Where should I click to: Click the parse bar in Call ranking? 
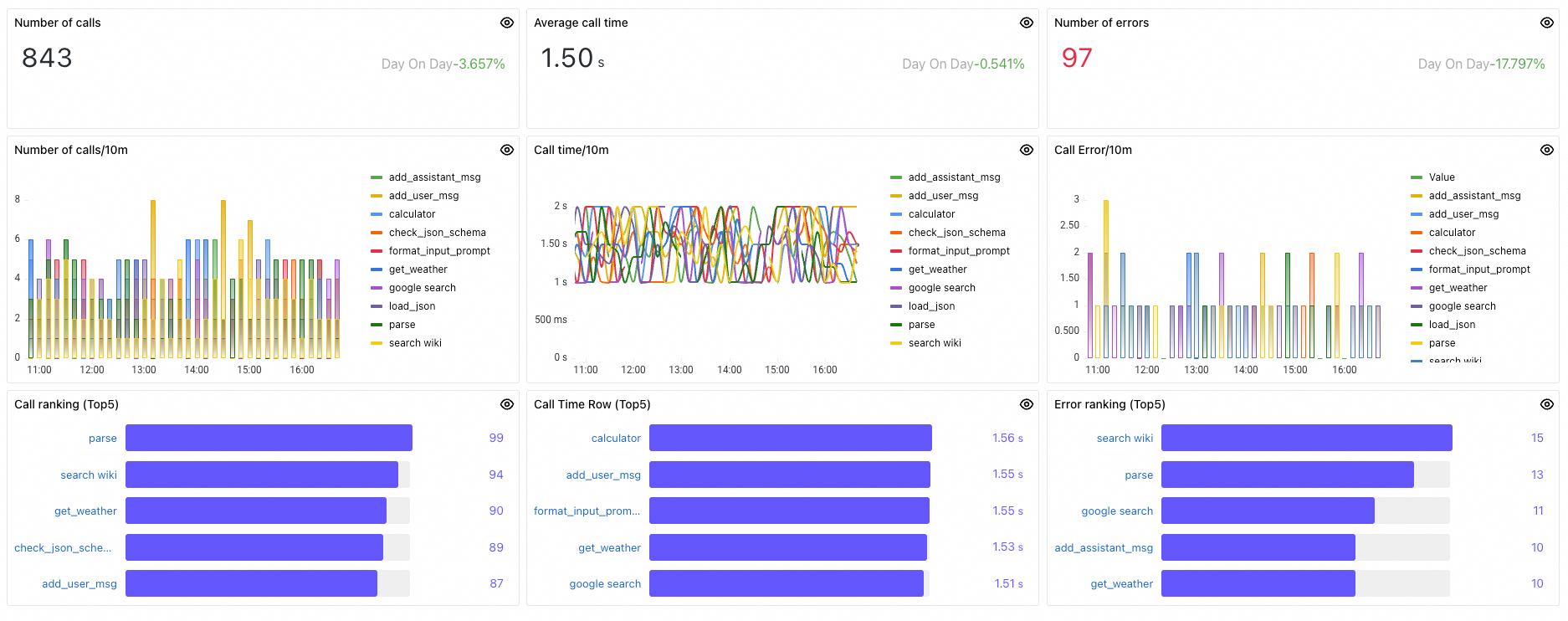coord(269,438)
